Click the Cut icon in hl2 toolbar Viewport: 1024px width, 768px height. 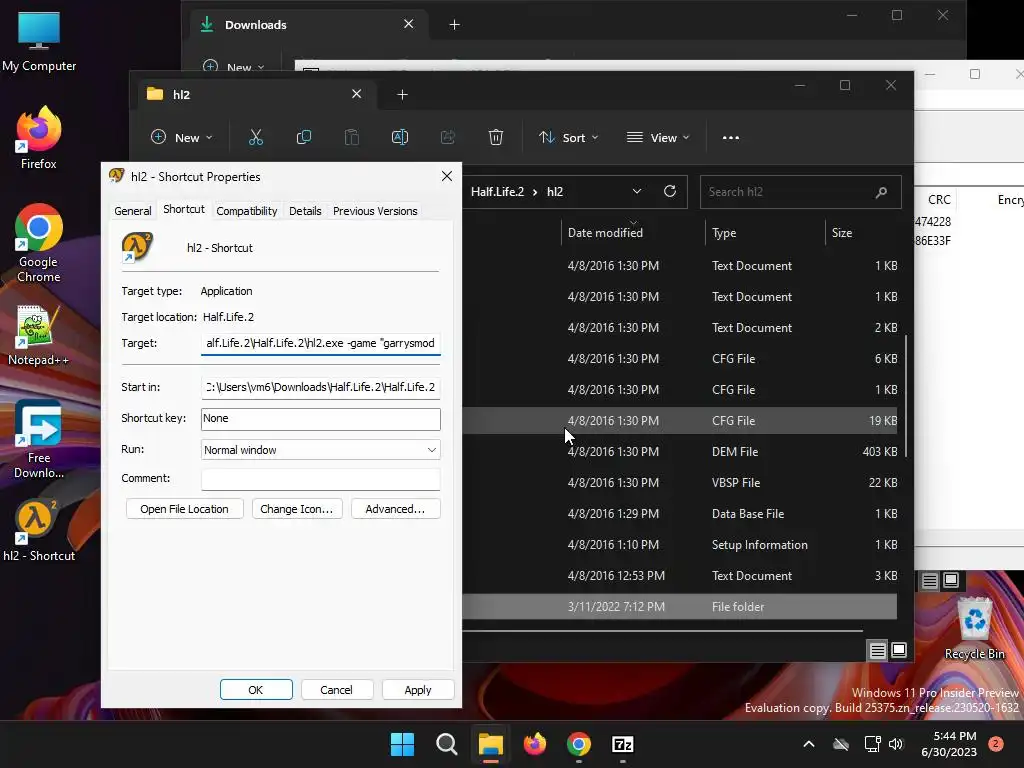255,137
